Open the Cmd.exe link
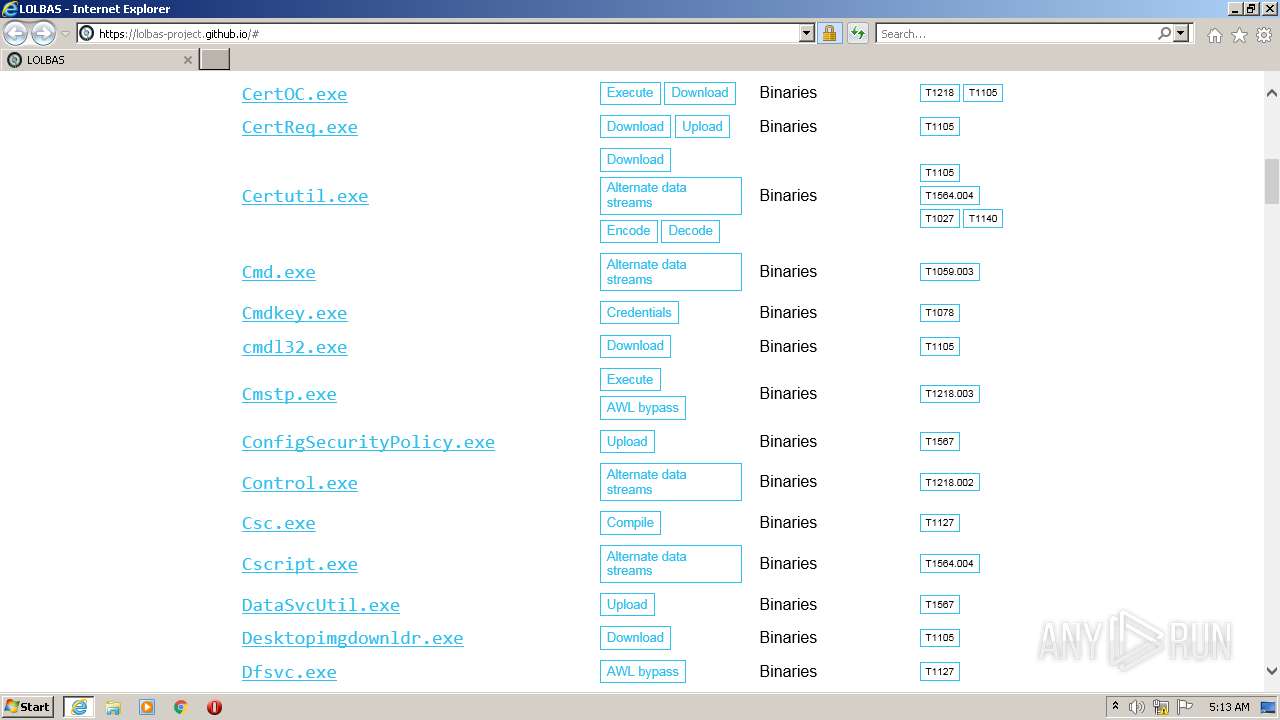Screen dimensions: 1280x720 278,272
